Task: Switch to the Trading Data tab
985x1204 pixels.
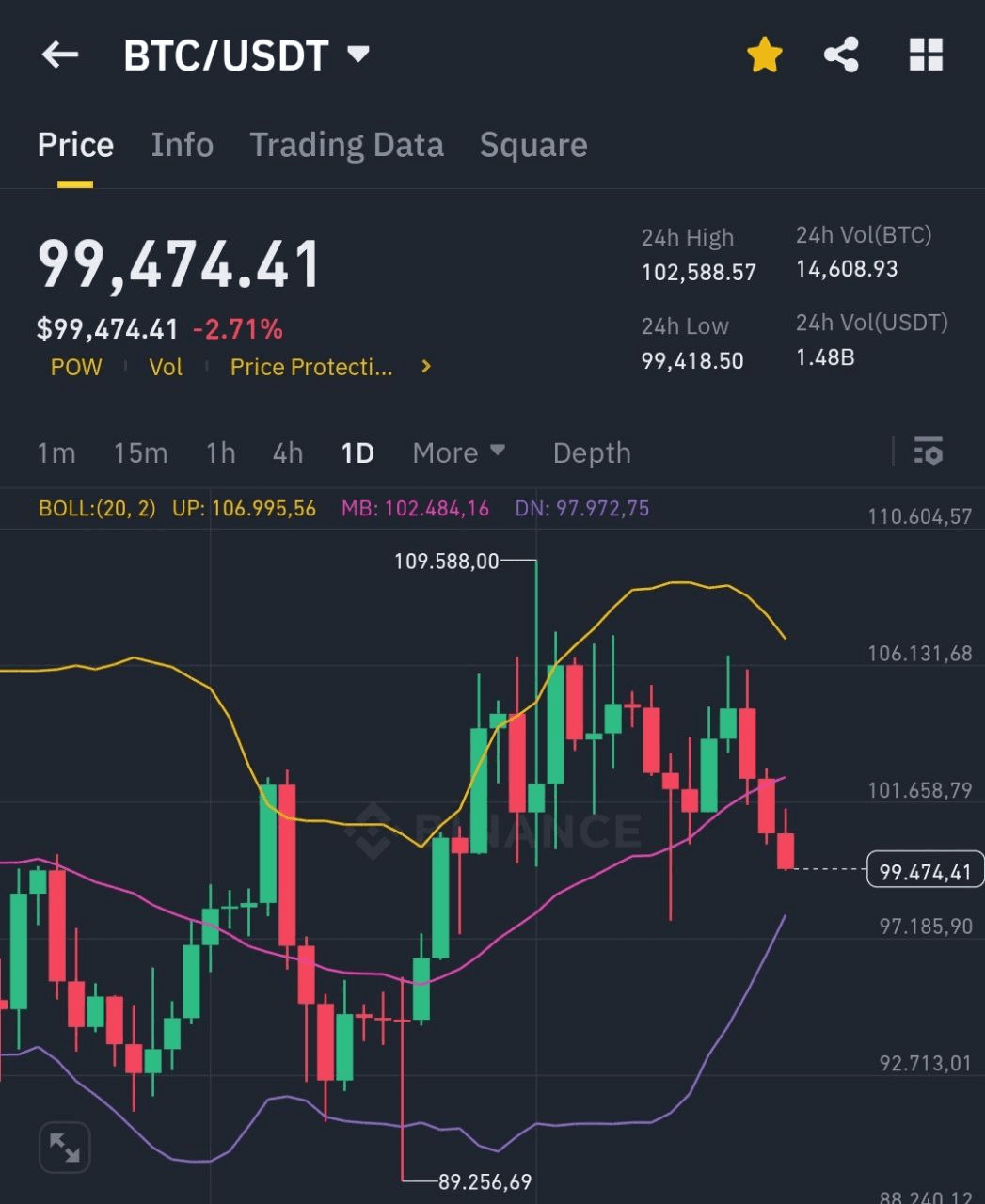Action: (346, 145)
